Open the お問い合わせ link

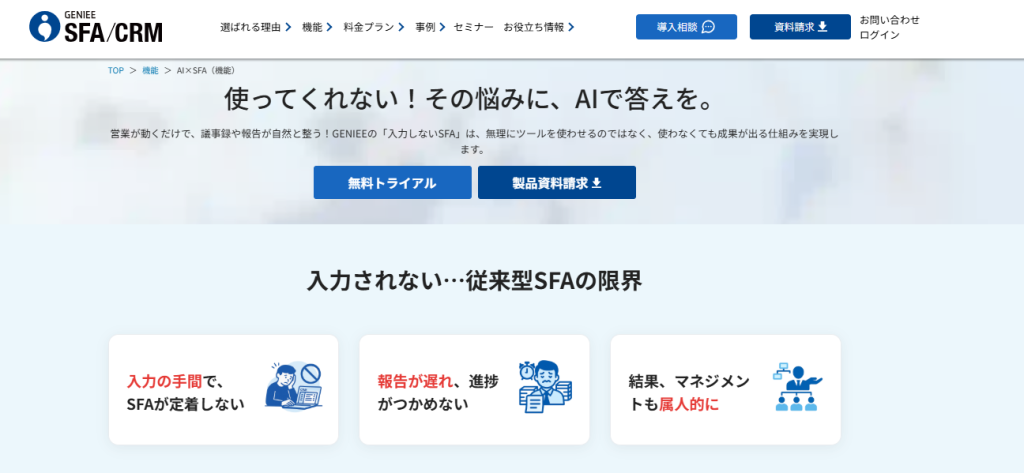(889, 19)
